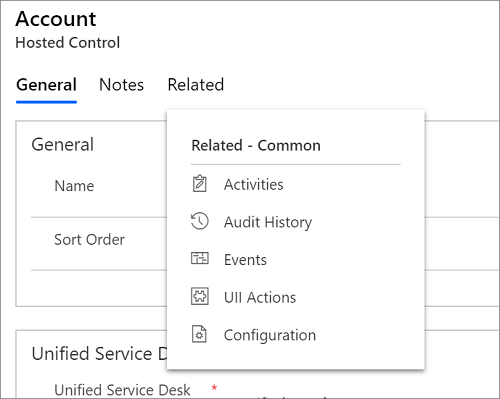
Task: Click the Sort Order field label
Action: [x=90, y=239]
